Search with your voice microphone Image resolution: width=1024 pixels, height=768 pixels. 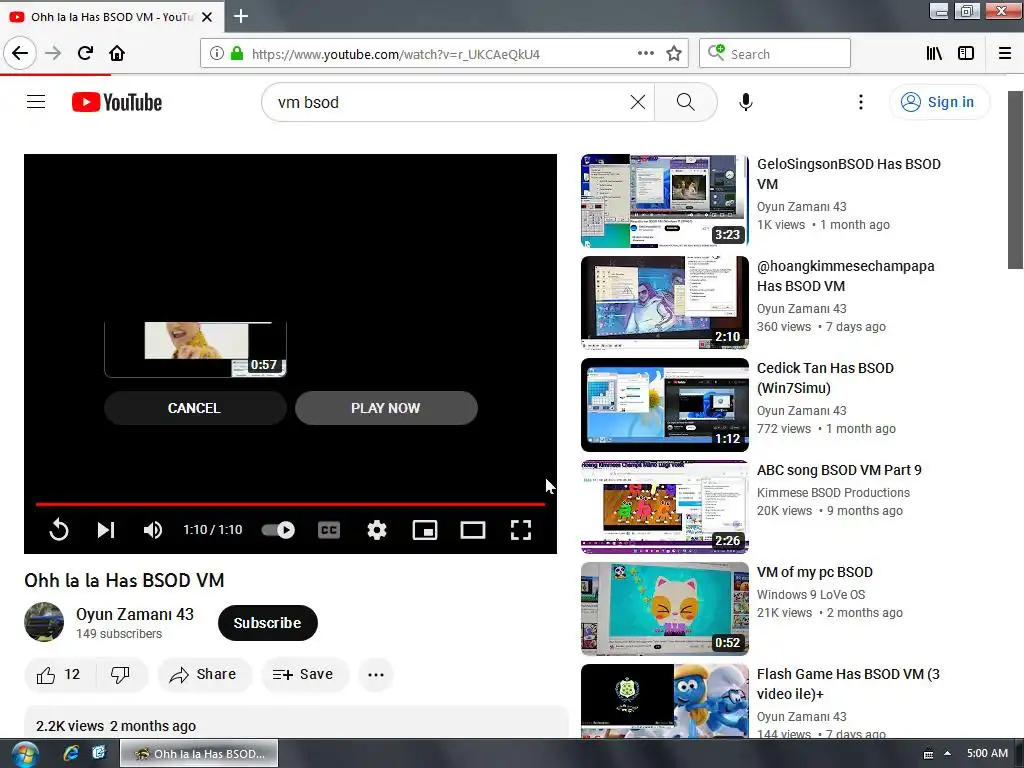point(745,103)
